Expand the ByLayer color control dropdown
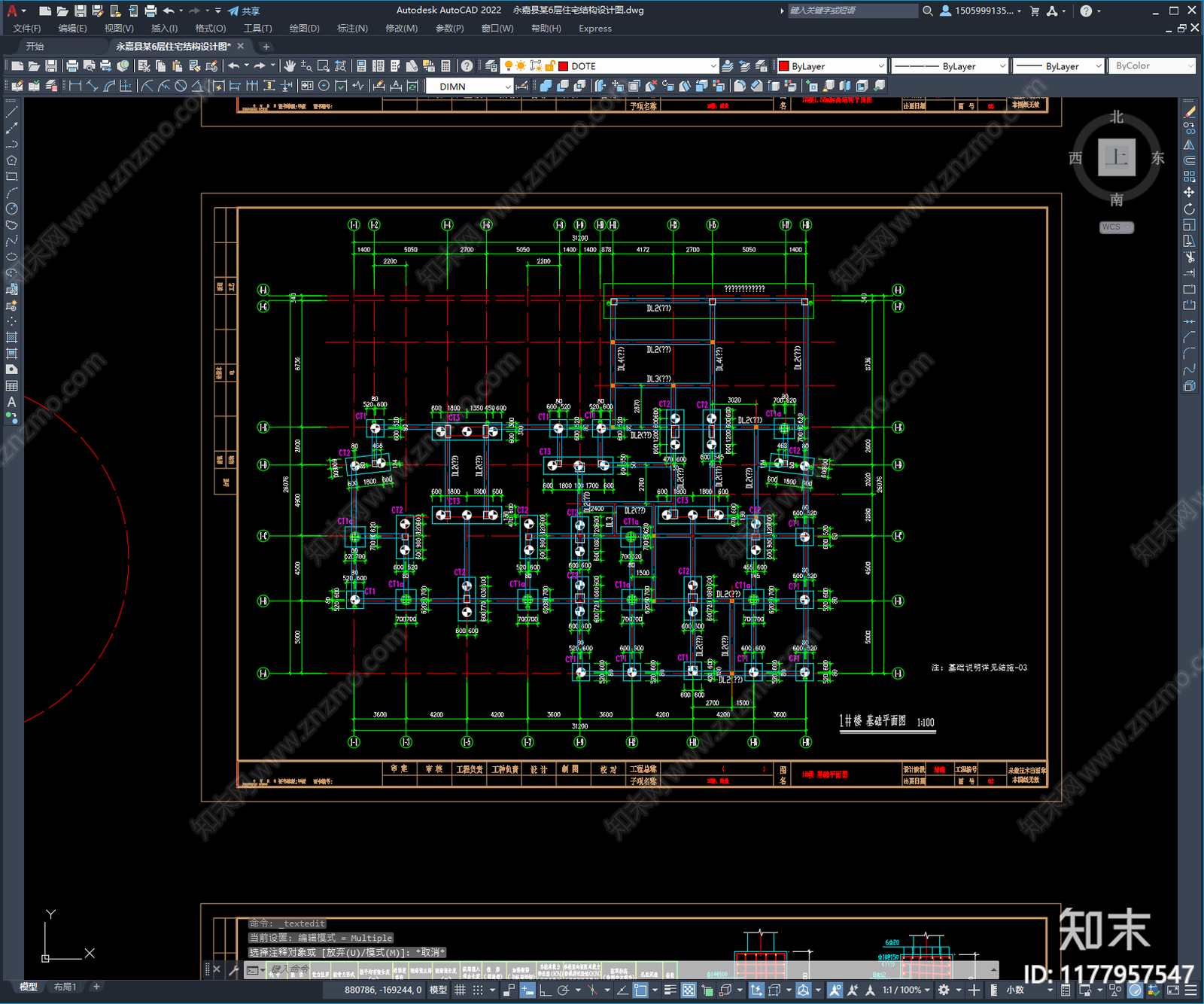The height and width of the screenshot is (1004, 1204). click(x=832, y=66)
